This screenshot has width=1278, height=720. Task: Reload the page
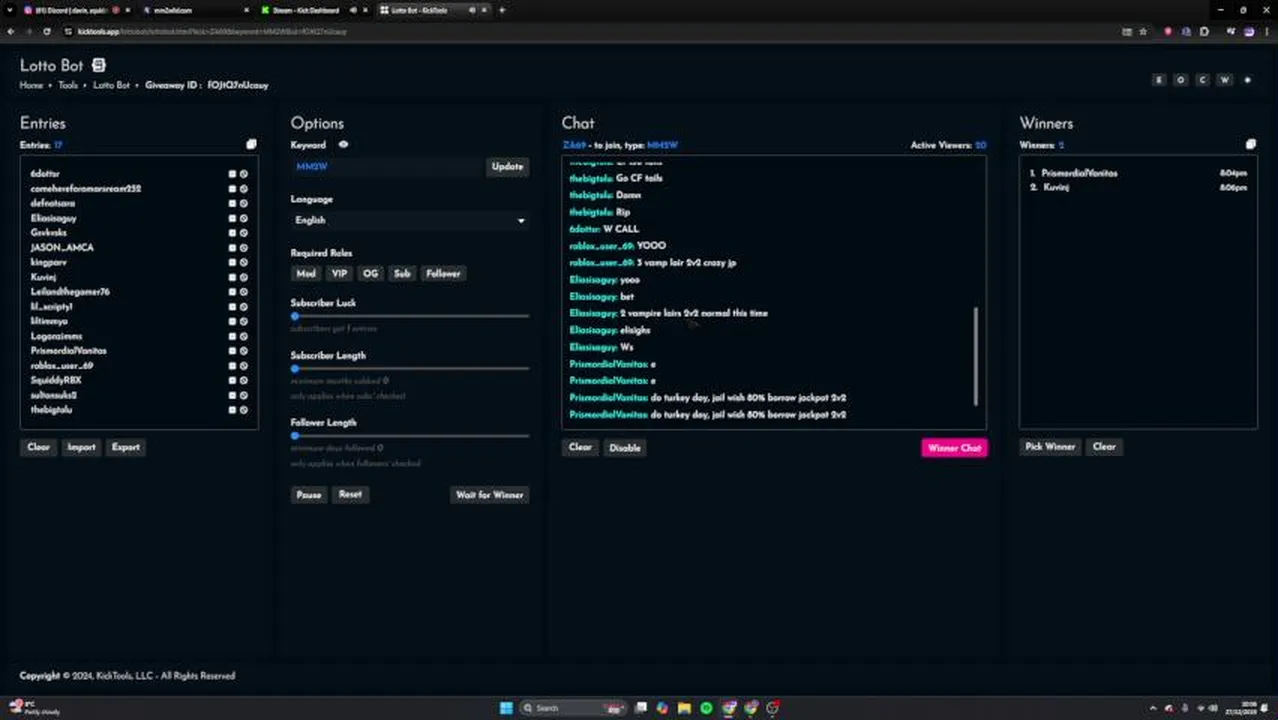46,31
